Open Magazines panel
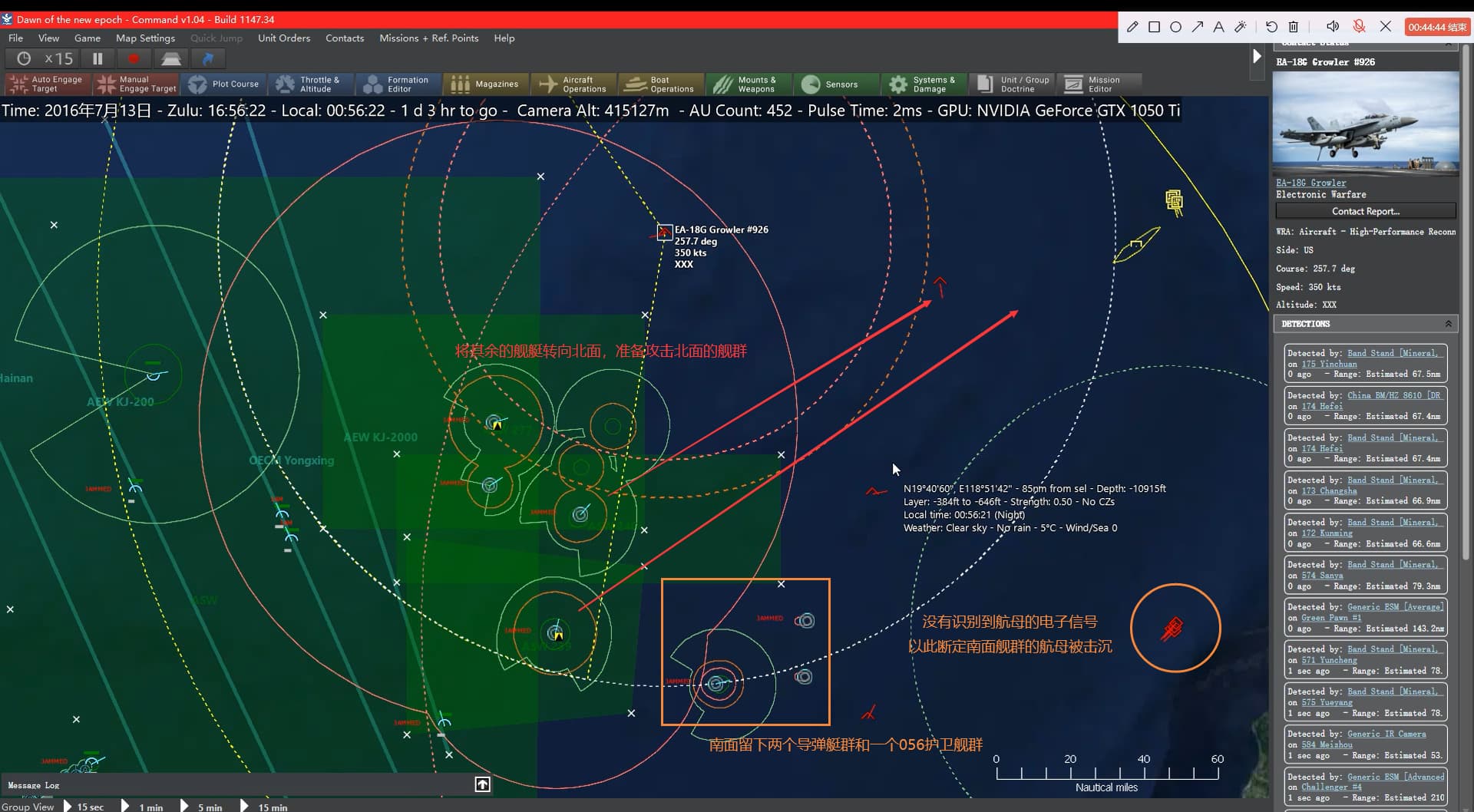Screen dimensions: 1474x812 [486, 84]
